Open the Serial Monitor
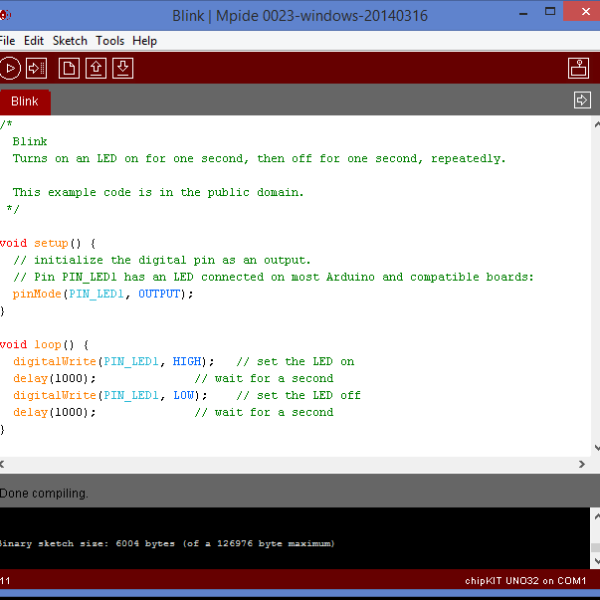The height and width of the screenshot is (600, 600). (x=579, y=68)
